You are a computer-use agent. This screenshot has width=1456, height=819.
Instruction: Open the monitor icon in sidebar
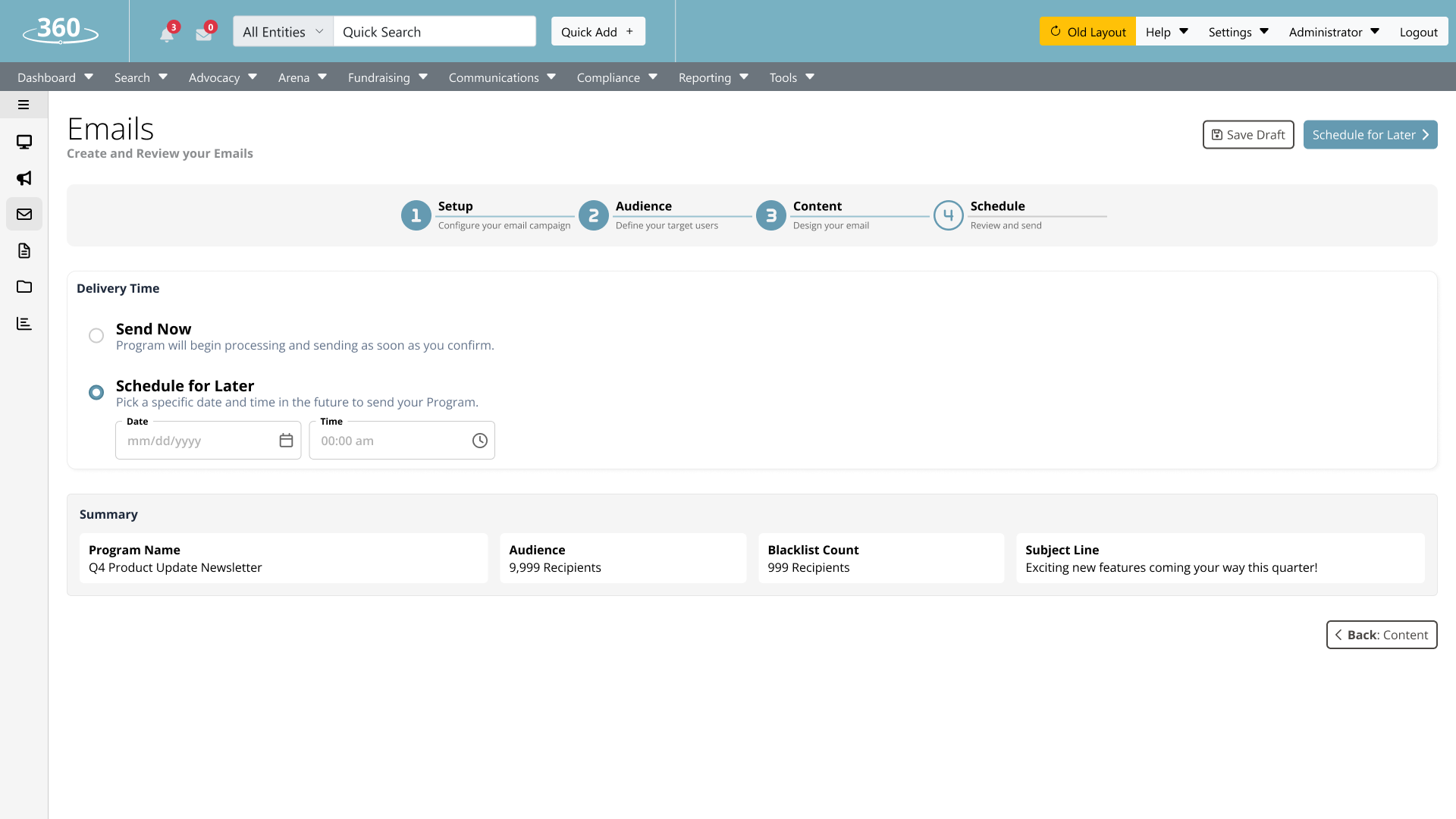(24, 142)
